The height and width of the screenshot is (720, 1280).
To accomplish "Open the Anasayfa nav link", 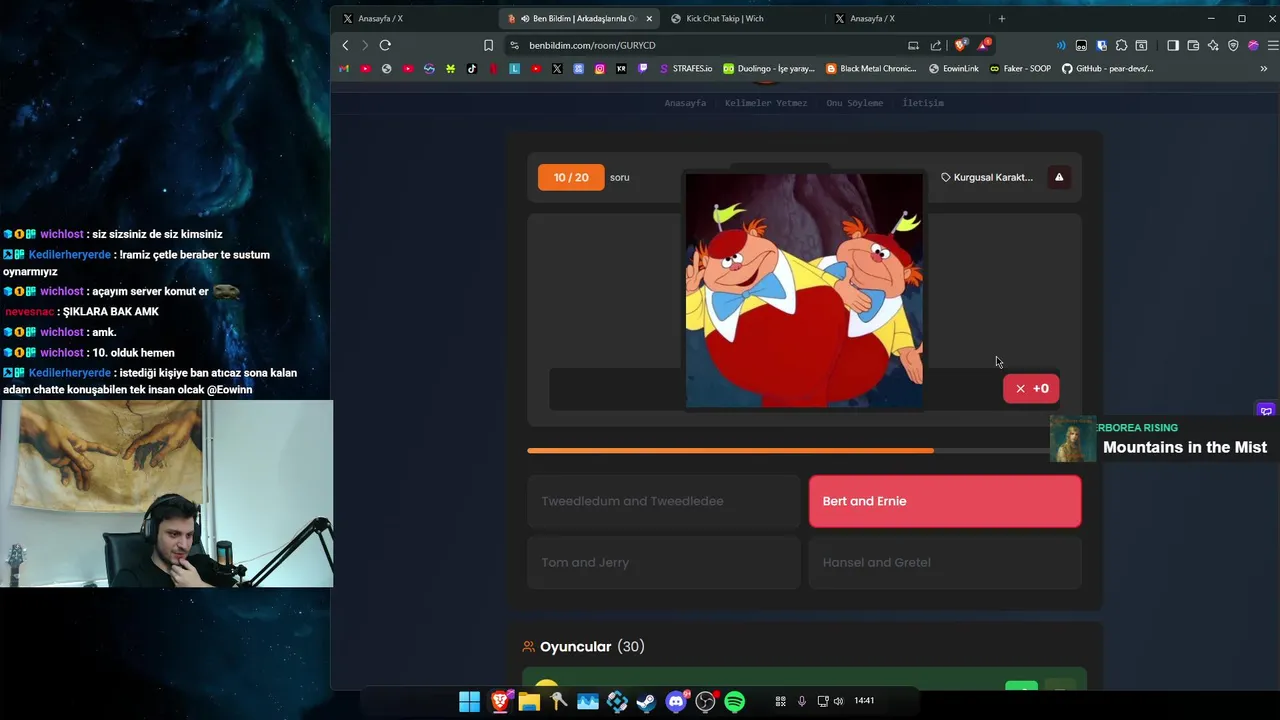I will click(x=685, y=103).
